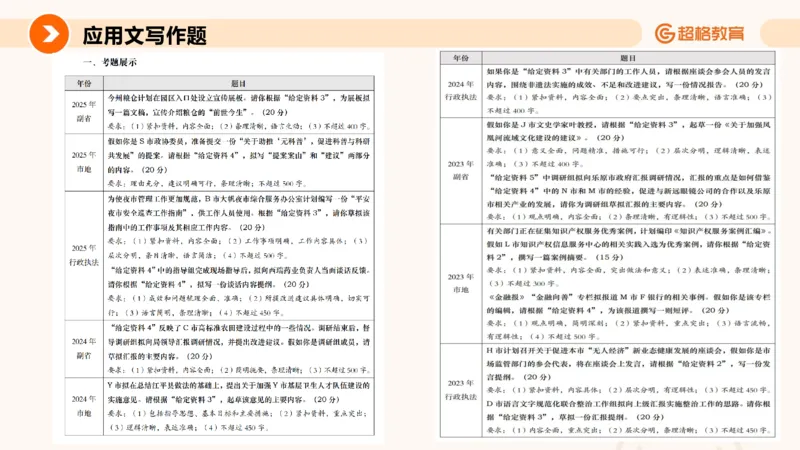The height and width of the screenshot is (450, 800).
Task: Click the 2024 行政执法 question about 情况报告
Action: [x=629, y=91]
